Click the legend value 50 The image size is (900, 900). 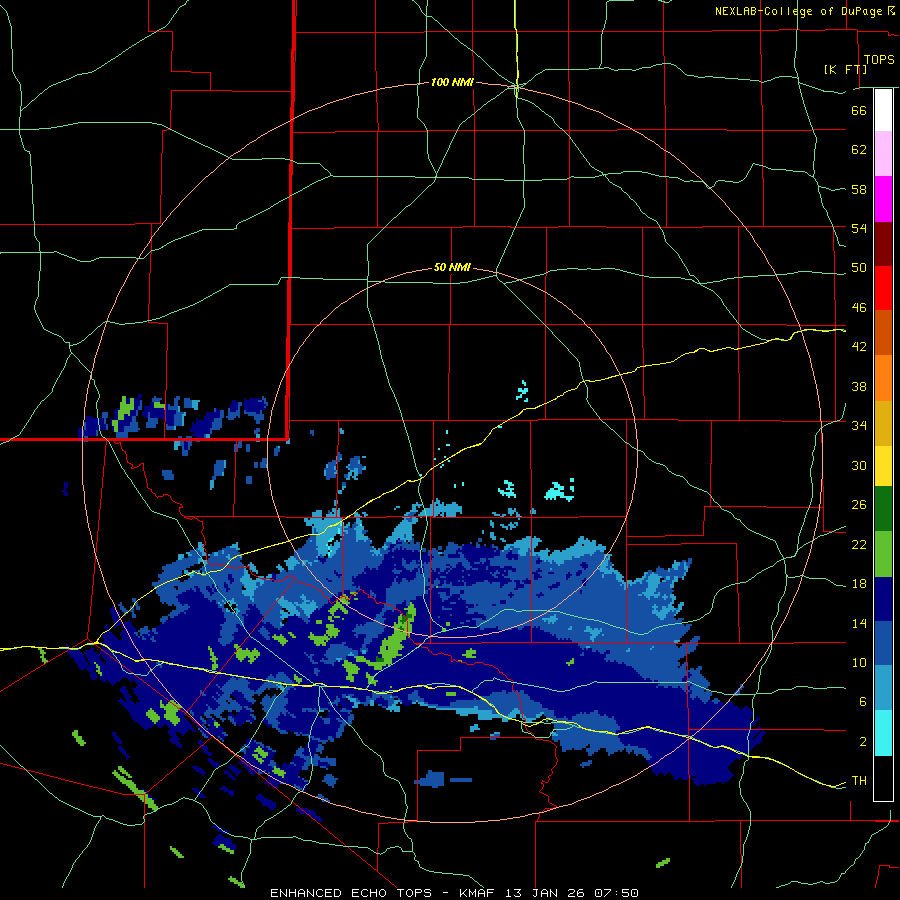[859, 267]
